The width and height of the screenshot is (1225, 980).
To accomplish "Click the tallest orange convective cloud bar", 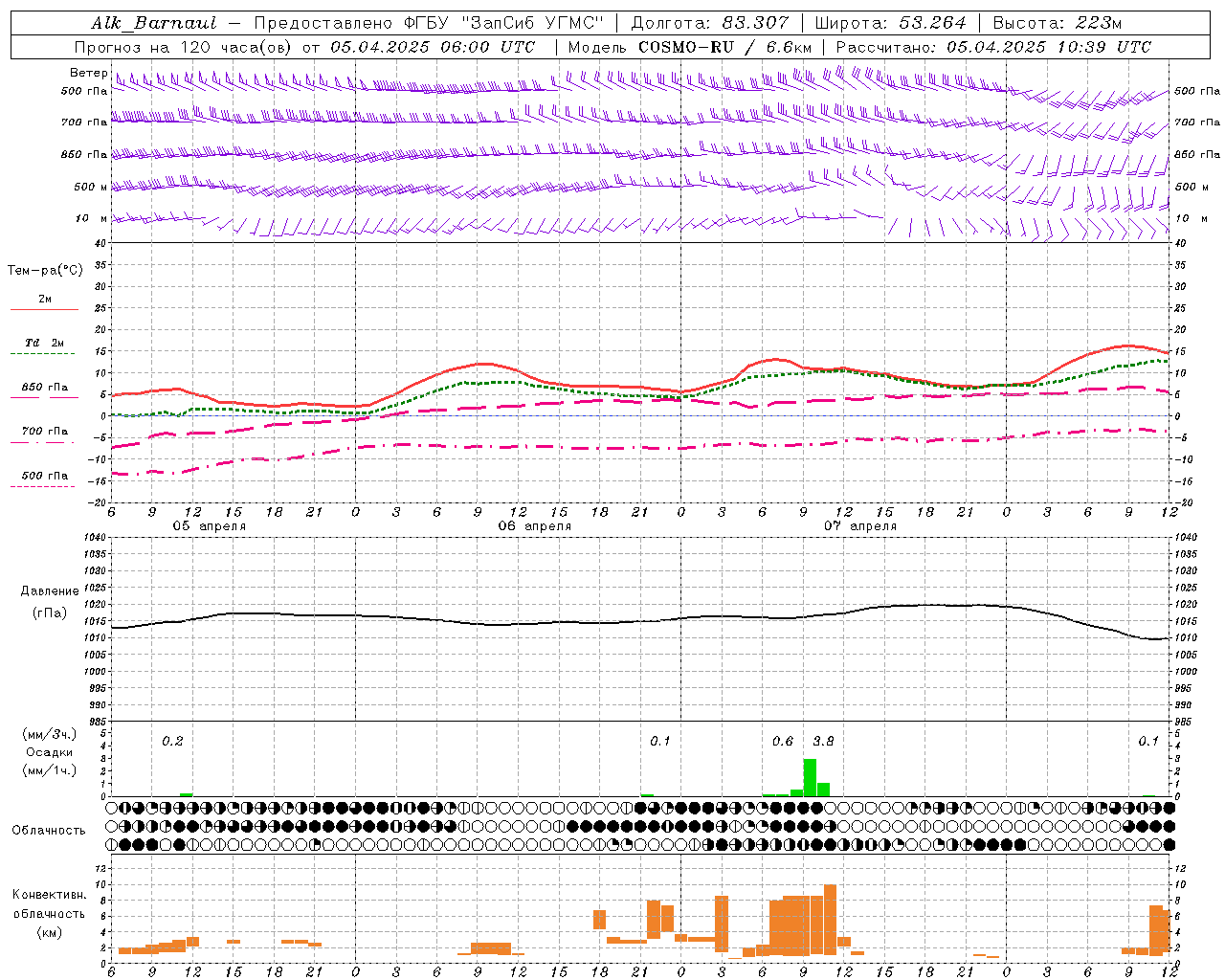I will coord(830,920).
